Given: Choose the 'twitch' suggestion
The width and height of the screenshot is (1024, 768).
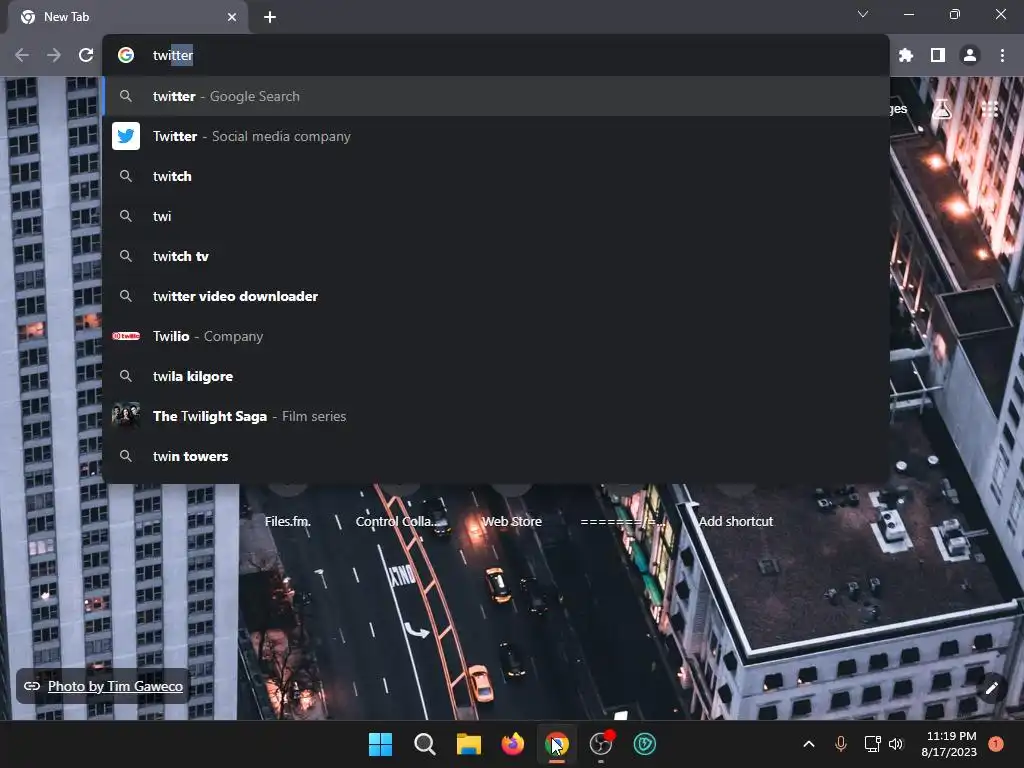Looking at the screenshot, I should (496, 176).
